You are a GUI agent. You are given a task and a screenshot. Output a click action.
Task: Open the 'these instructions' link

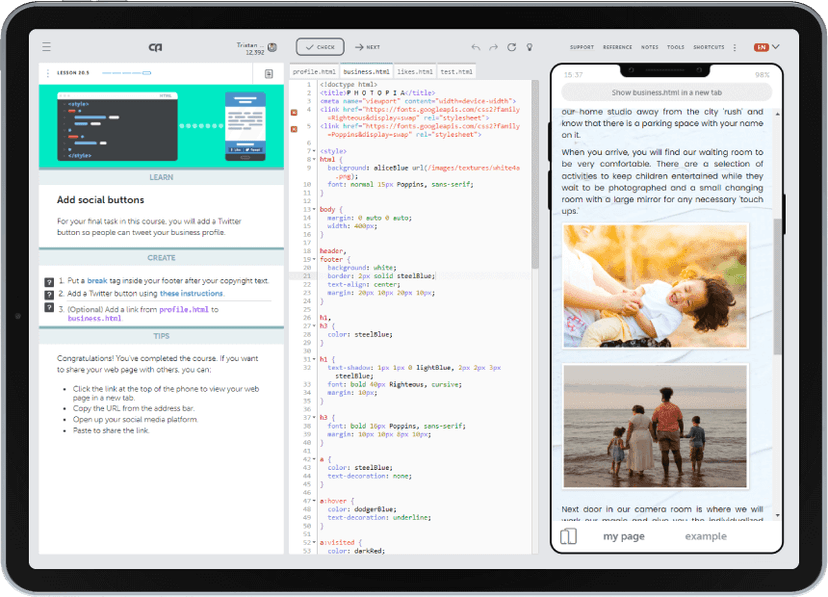click(x=191, y=294)
